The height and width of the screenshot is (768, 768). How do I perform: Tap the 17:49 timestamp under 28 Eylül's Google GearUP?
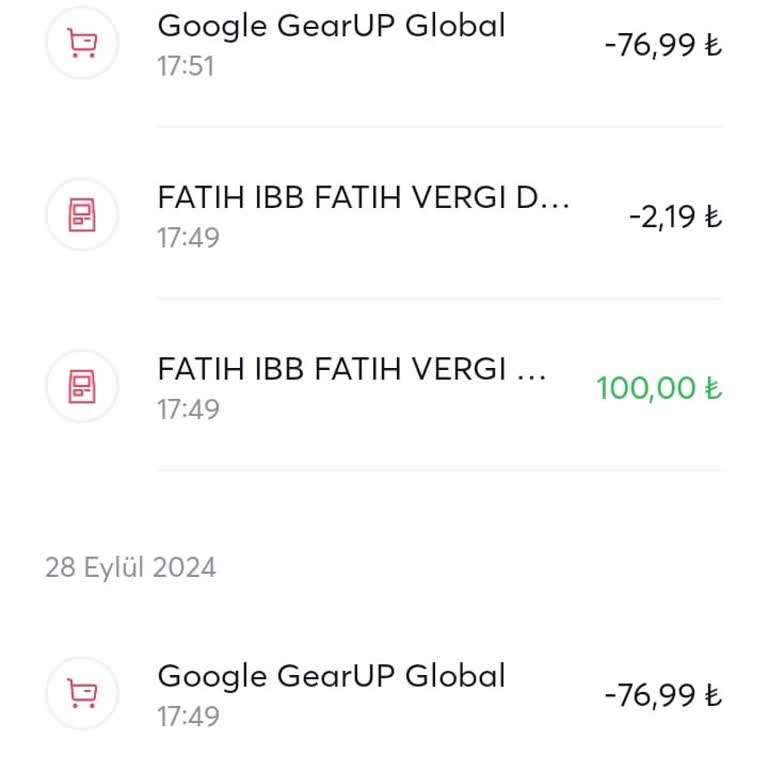pos(188,716)
